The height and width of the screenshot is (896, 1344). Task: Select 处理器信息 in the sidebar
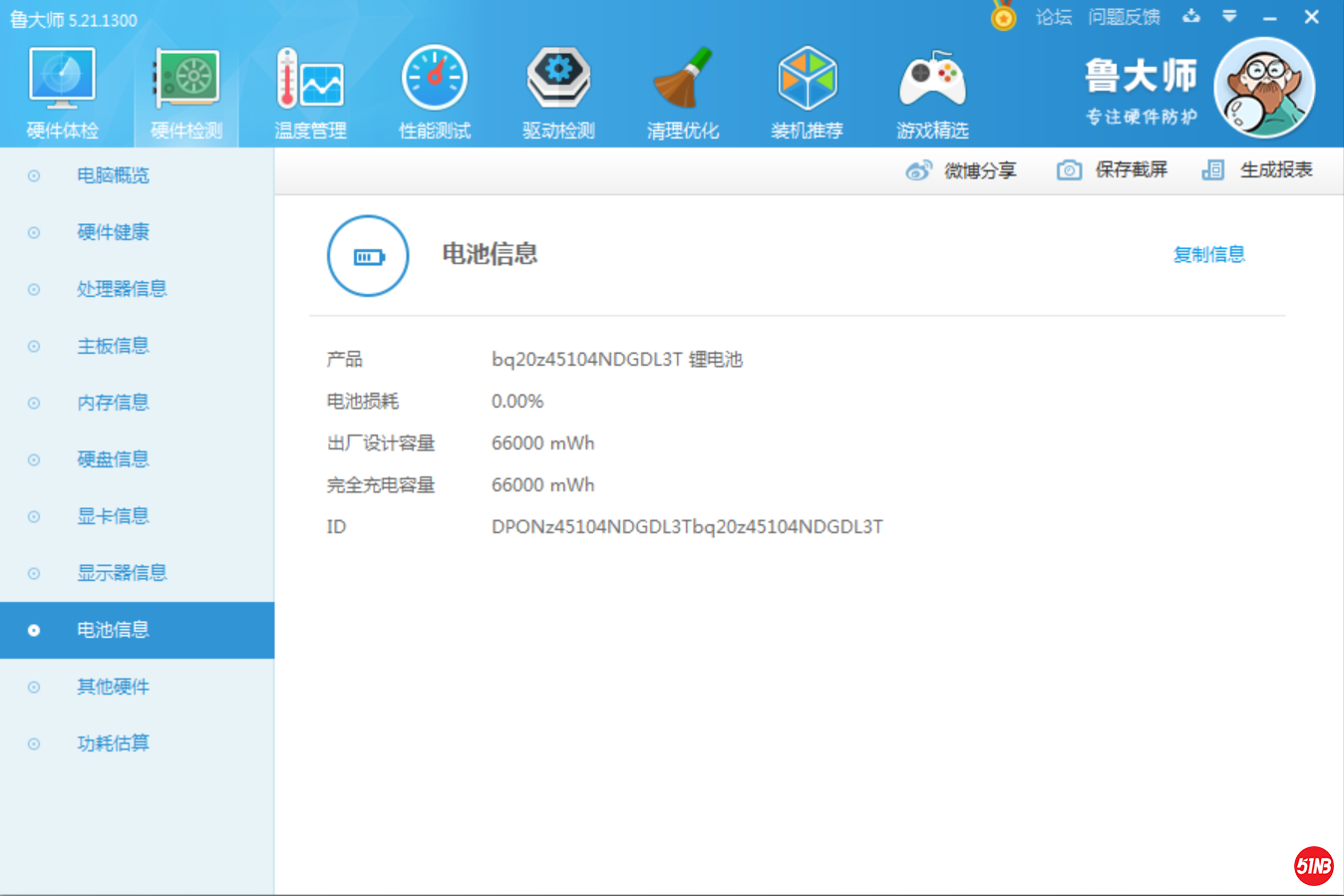pos(122,289)
